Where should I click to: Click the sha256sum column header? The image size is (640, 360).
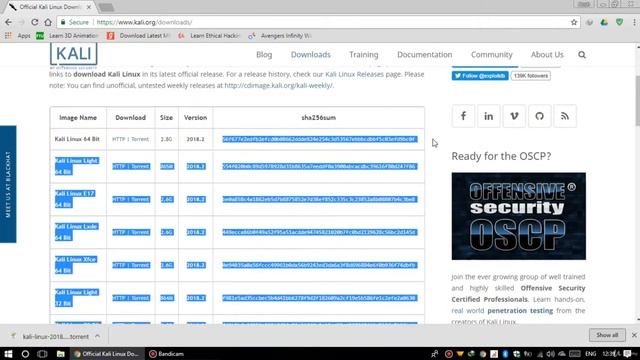(318, 118)
